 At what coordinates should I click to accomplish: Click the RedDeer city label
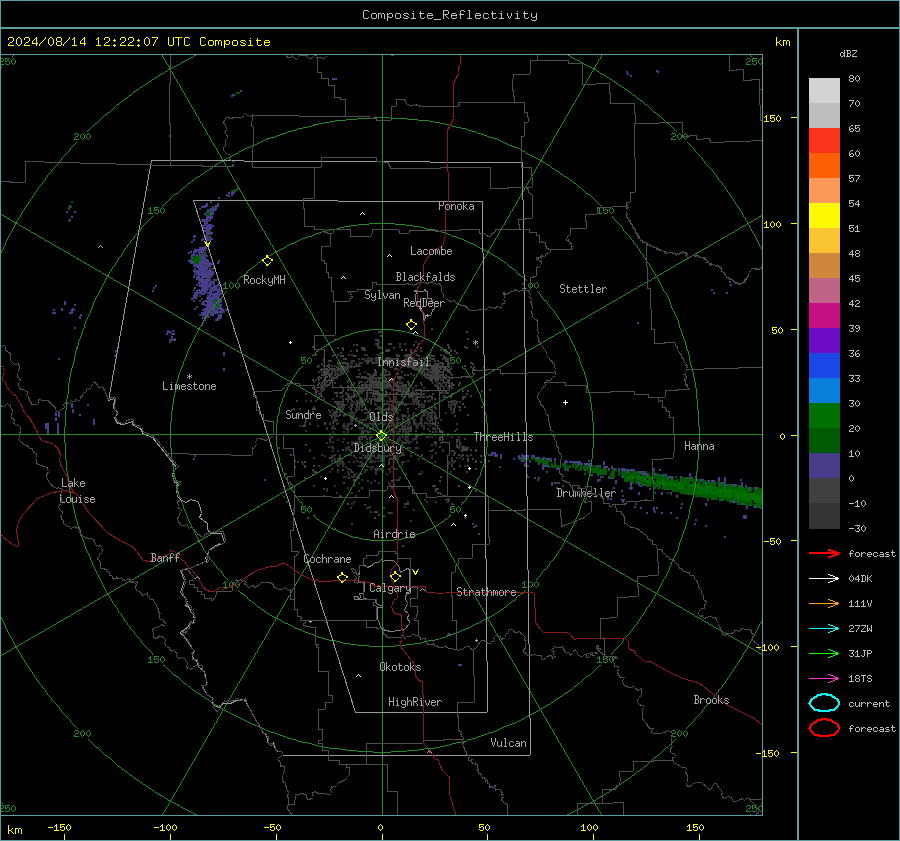424,303
